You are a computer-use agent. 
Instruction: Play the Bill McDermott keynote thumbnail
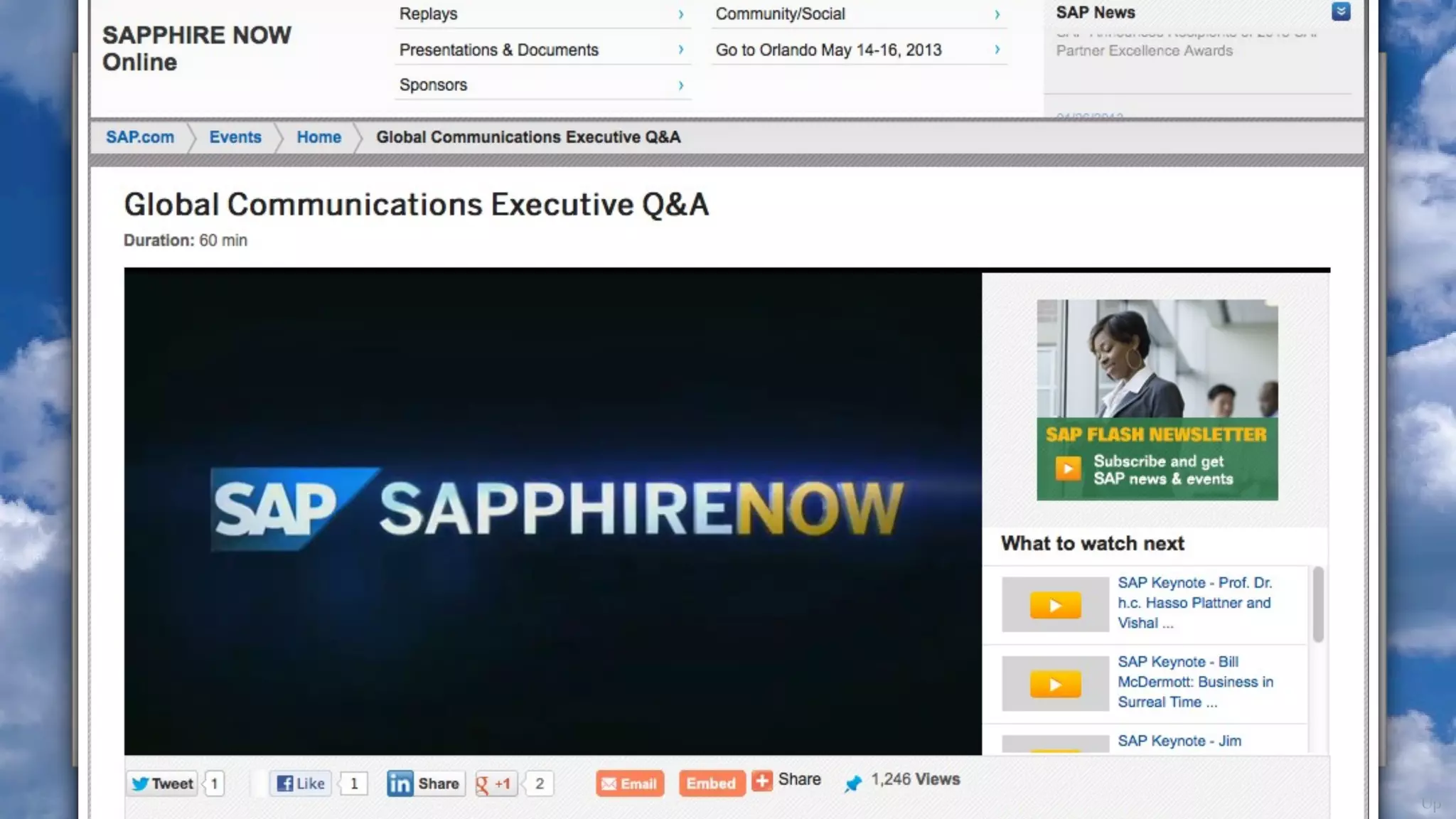click(x=1055, y=683)
